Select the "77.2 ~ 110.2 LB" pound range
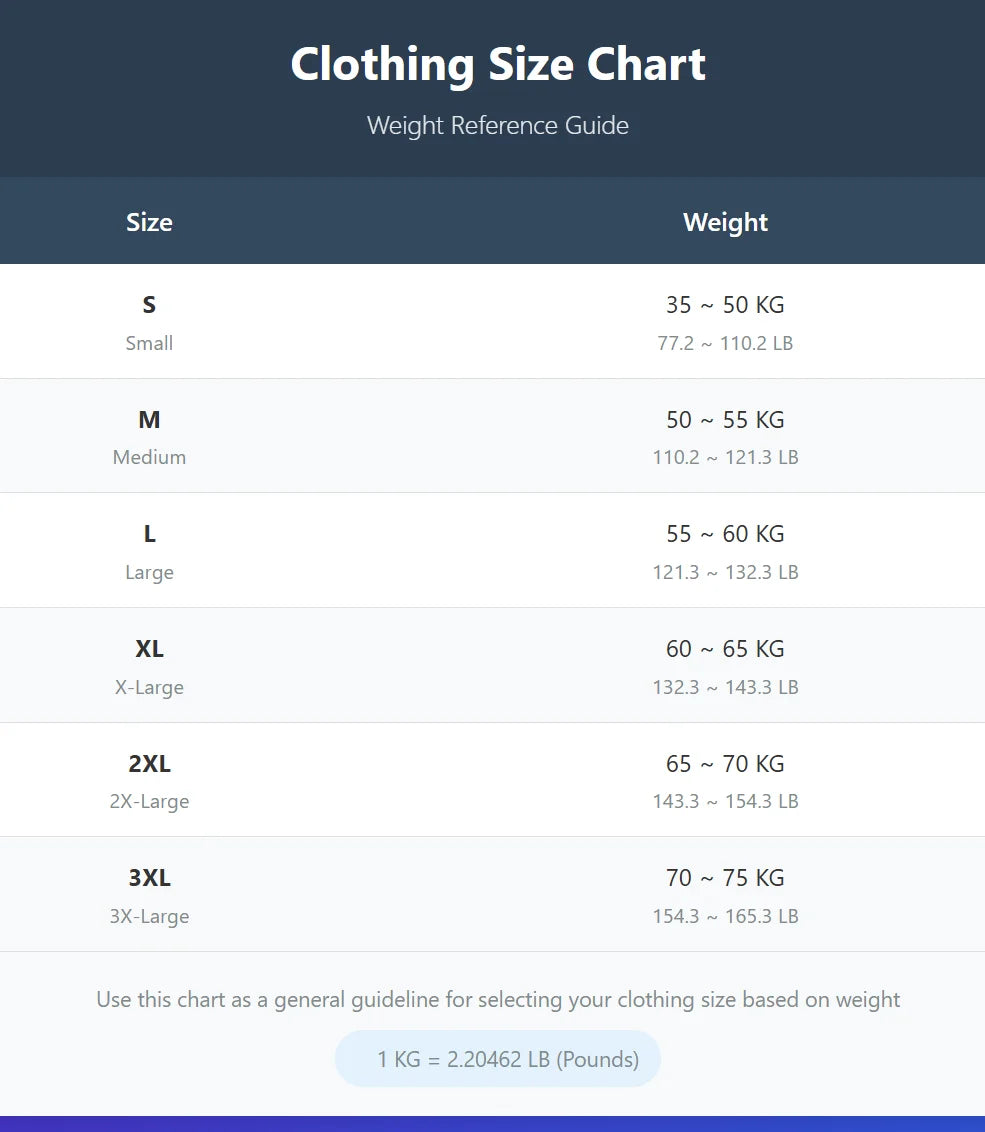985x1132 pixels. [725, 343]
